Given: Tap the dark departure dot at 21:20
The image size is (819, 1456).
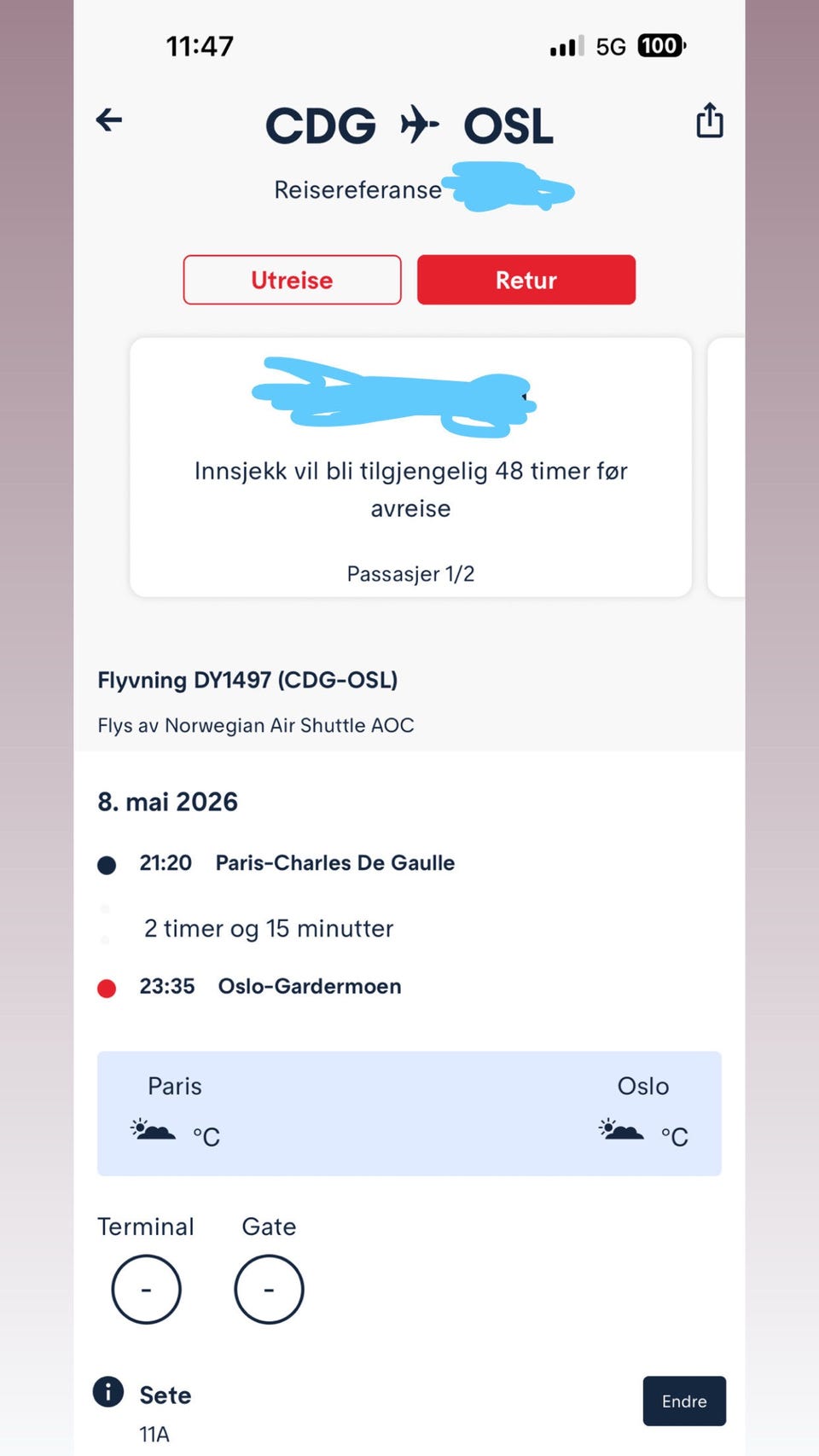Looking at the screenshot, I should pos(107,866).
